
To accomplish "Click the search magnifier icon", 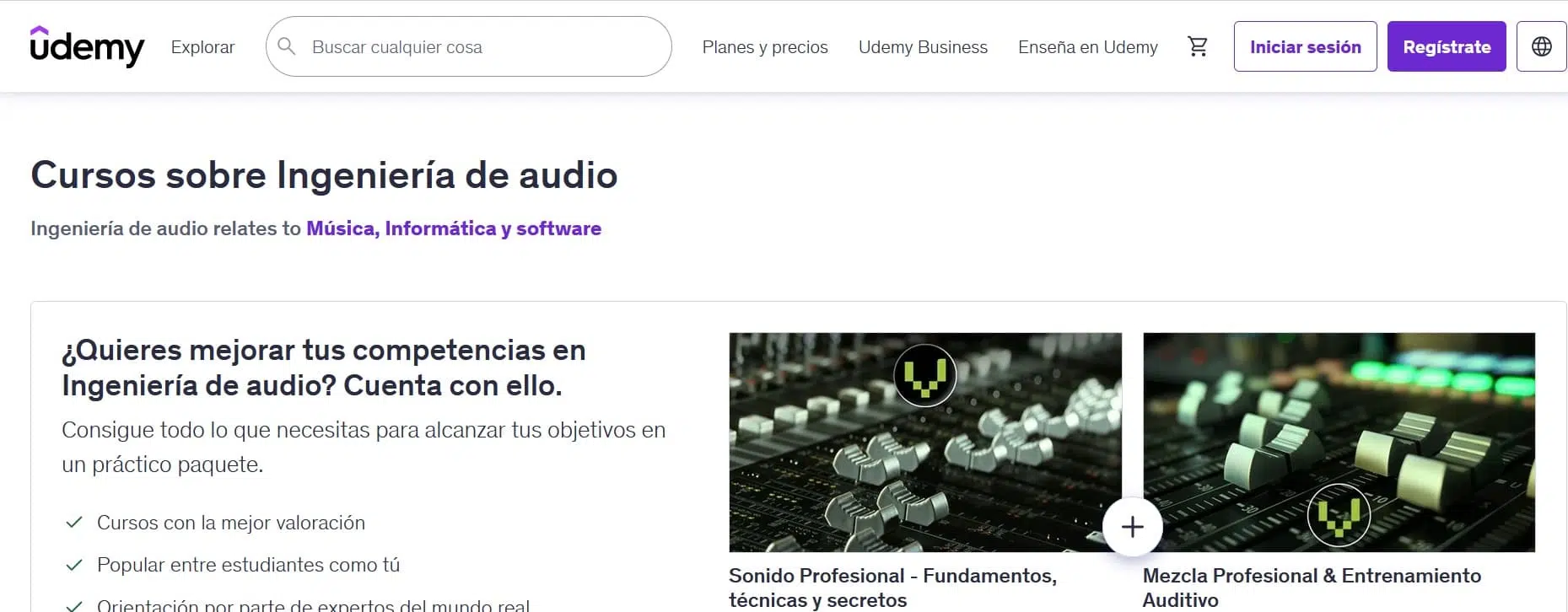I will pos(287,46).
